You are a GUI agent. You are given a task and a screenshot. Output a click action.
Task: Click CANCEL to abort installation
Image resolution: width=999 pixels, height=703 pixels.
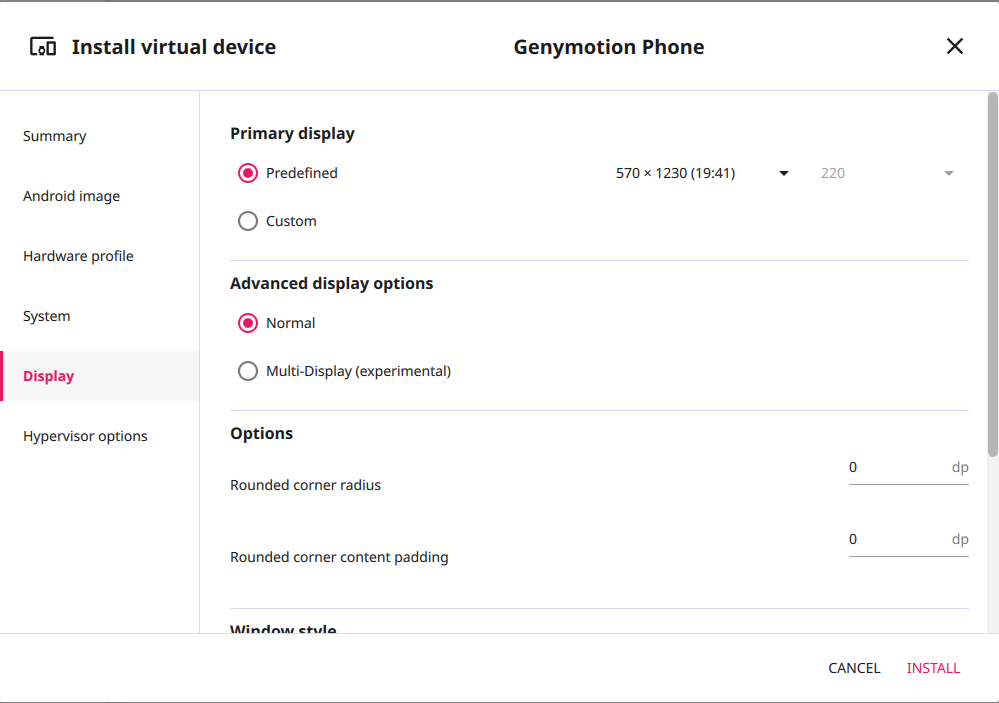click(853, 668)
